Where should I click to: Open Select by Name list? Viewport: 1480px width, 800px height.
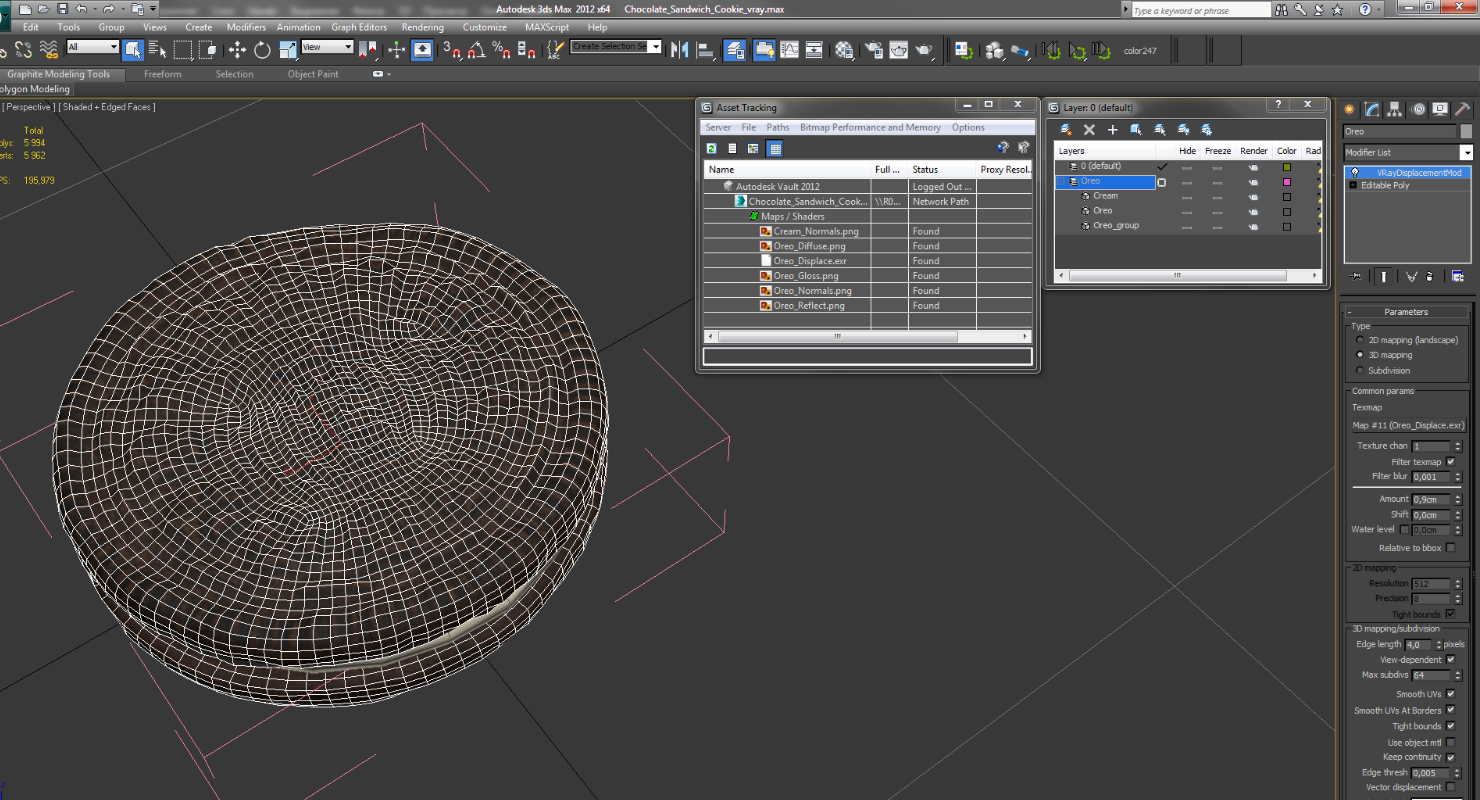(x=157, y=49)
